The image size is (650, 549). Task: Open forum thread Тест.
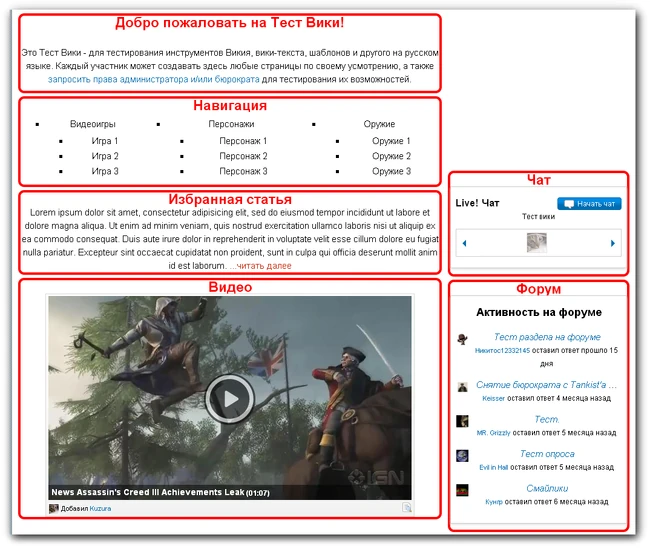coord(547,419)
